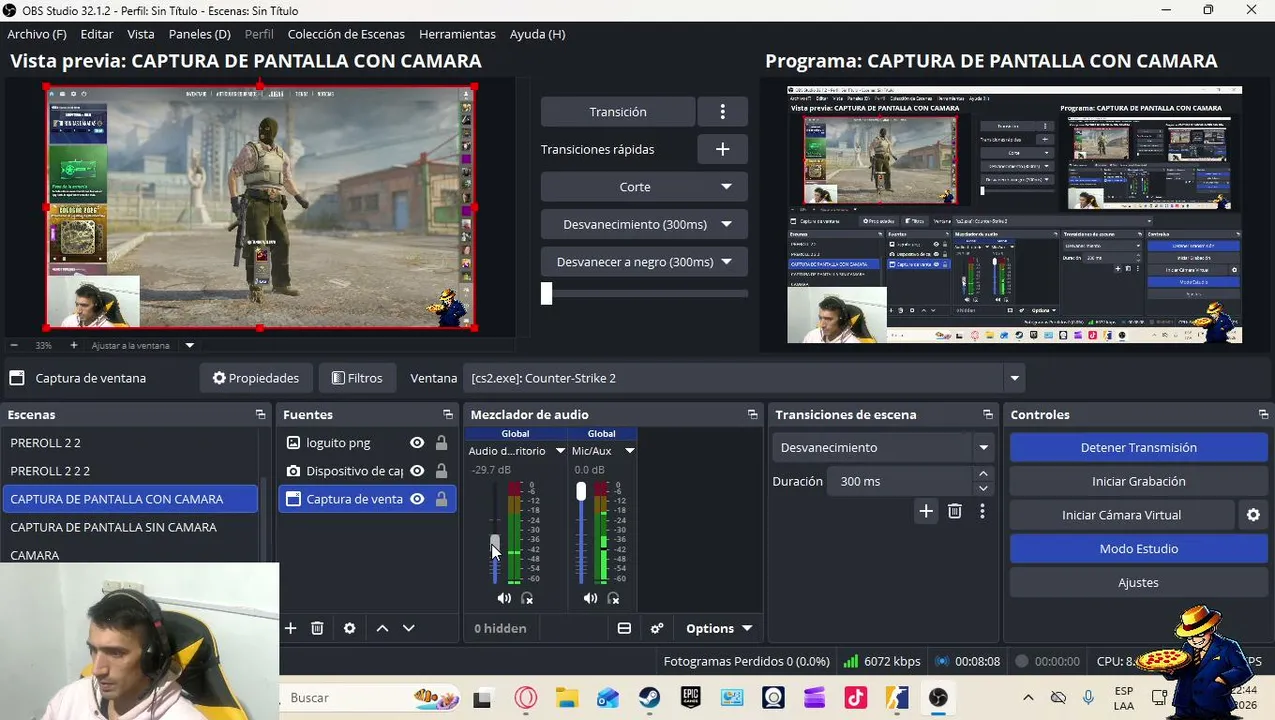The image size is (1275, 720).
Task: Open the Ventana window selection dropdown
Action: 1014,378
